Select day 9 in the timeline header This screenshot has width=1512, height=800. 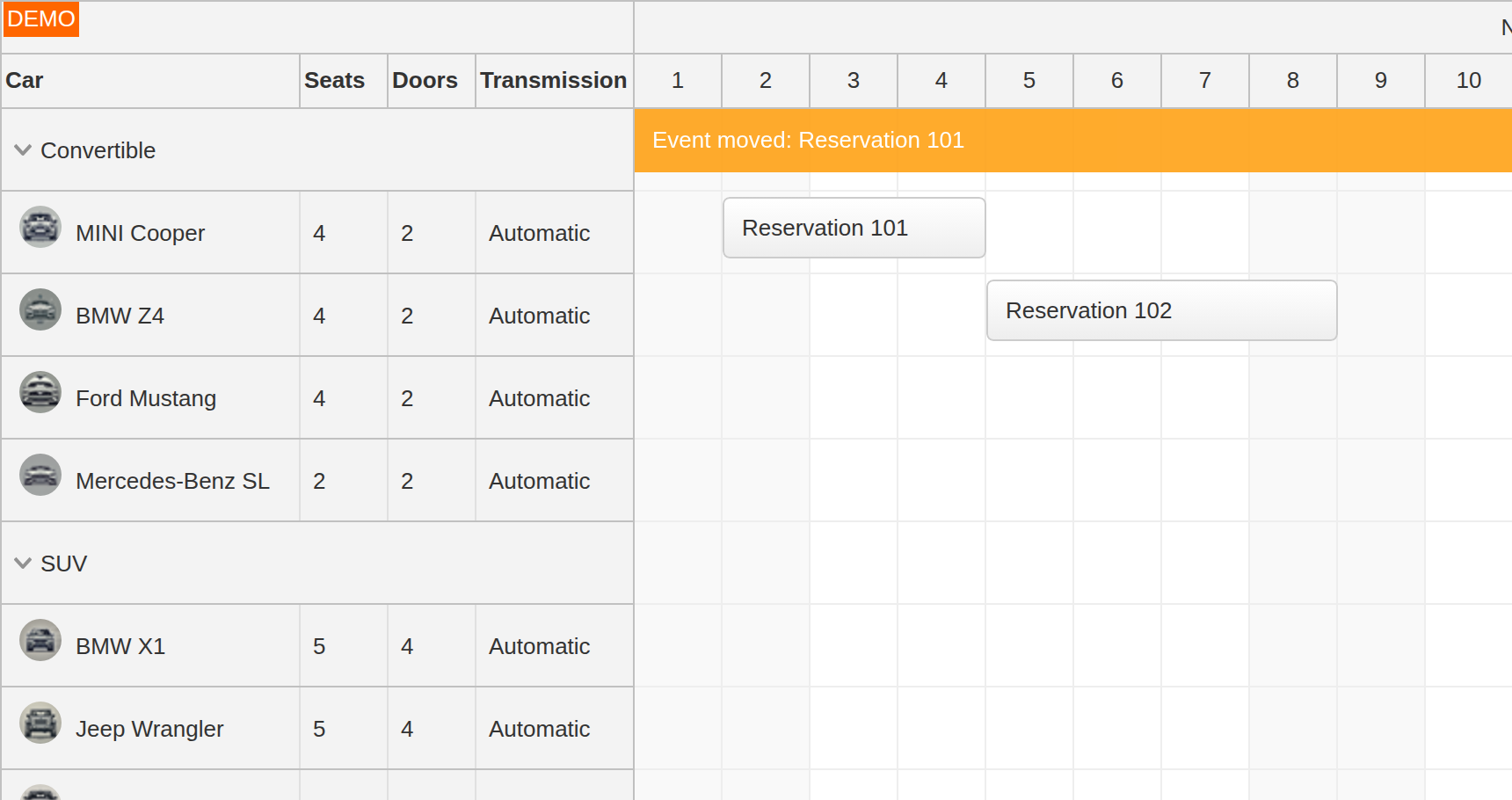[x=1381, y=81]
